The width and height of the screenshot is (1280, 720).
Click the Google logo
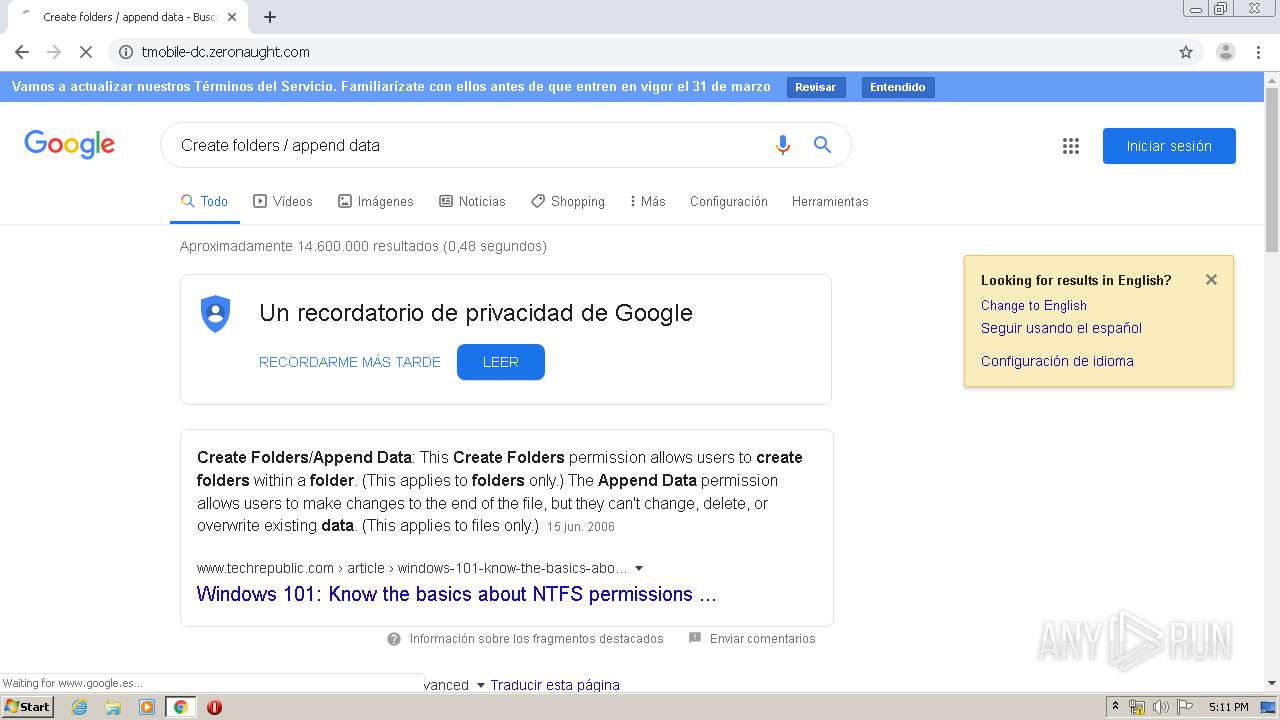click(x=69, y=145)
